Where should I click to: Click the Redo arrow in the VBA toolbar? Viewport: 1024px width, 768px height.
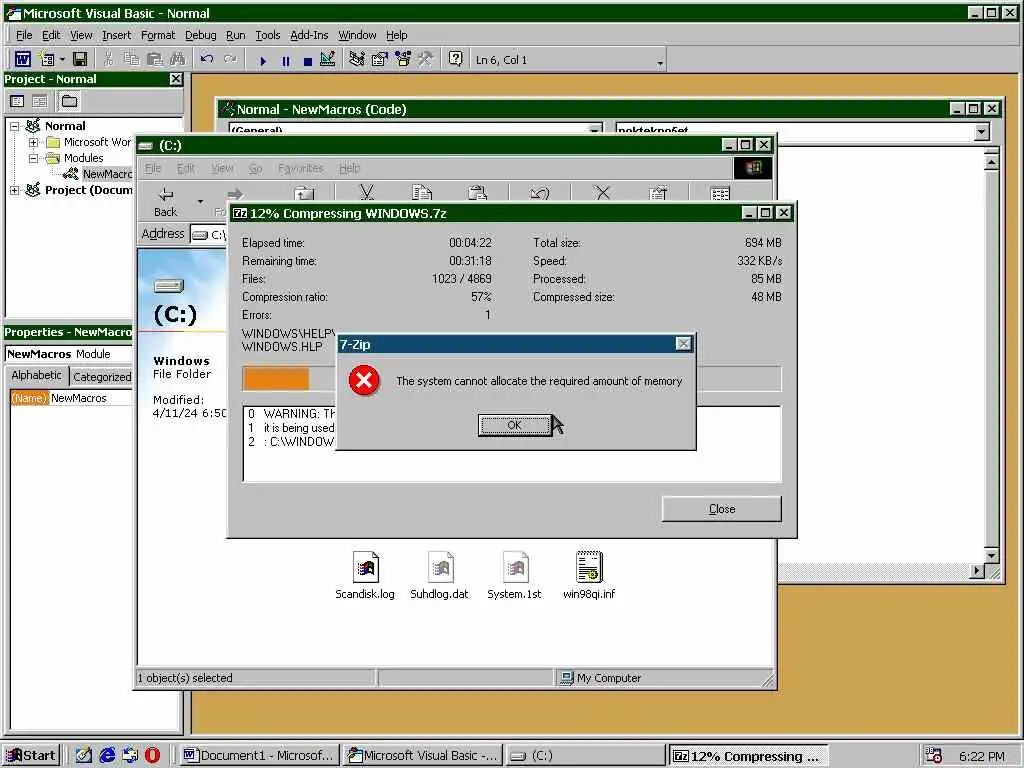coord(230,59)
